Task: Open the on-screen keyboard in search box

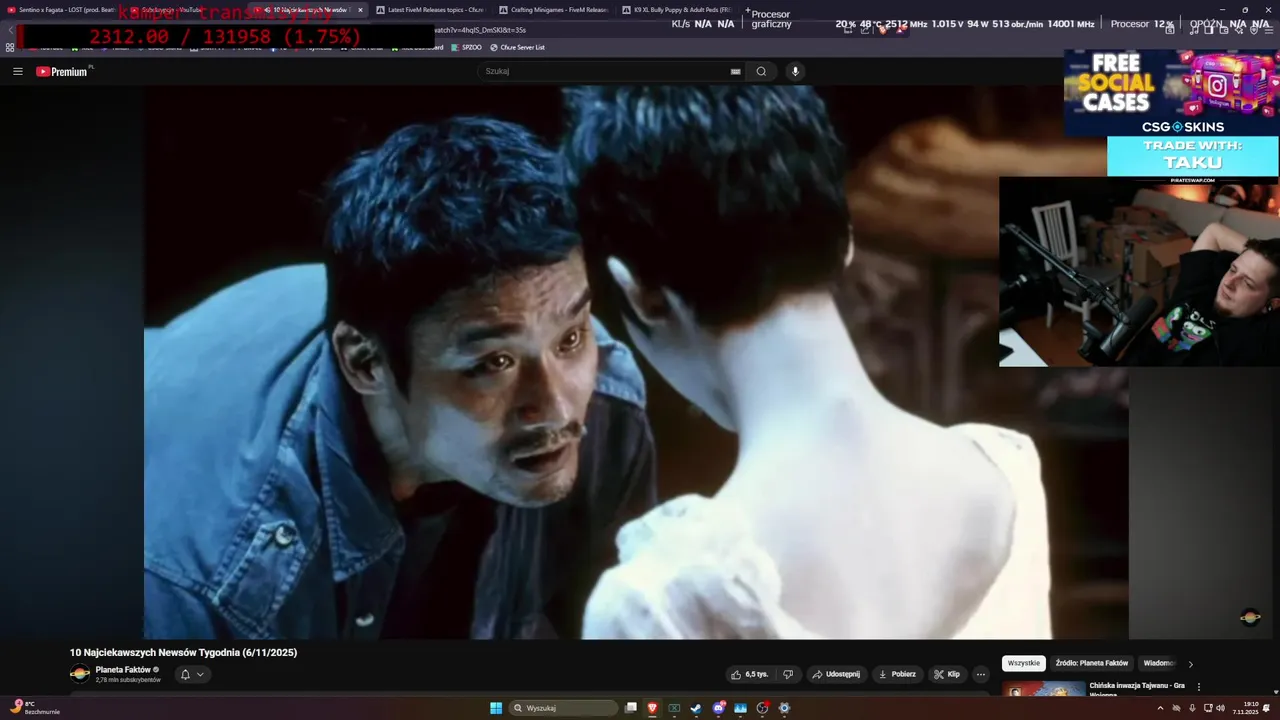Action: click(736, 71)
